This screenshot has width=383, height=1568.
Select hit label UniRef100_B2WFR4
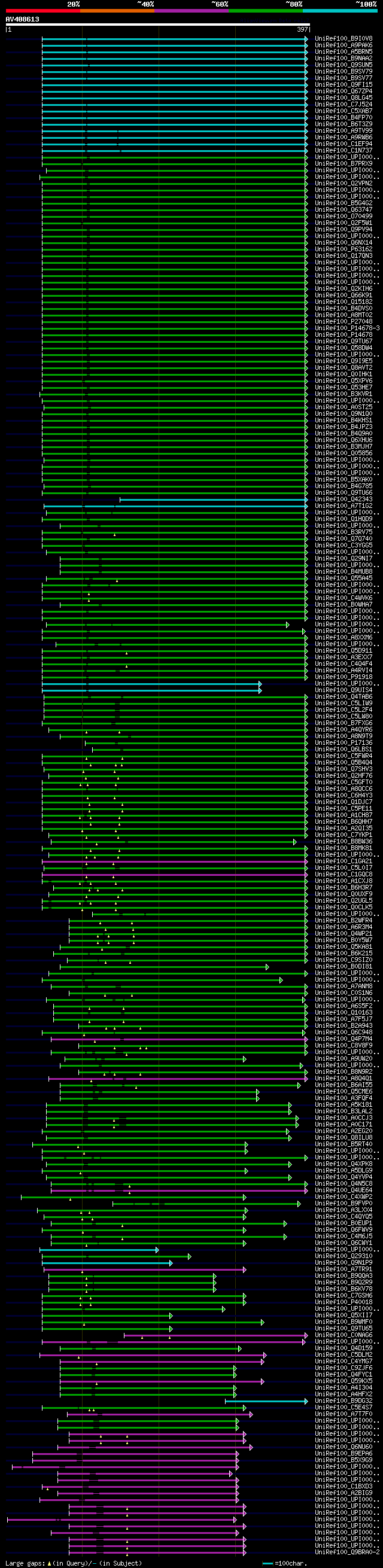point(344,920)
